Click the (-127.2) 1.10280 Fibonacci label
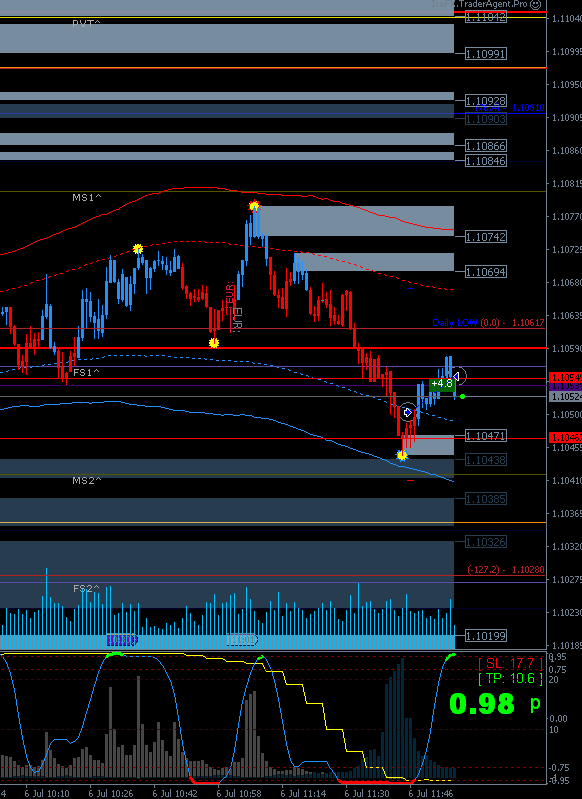The height and width of the screenshot is (799, 582). 506,570
